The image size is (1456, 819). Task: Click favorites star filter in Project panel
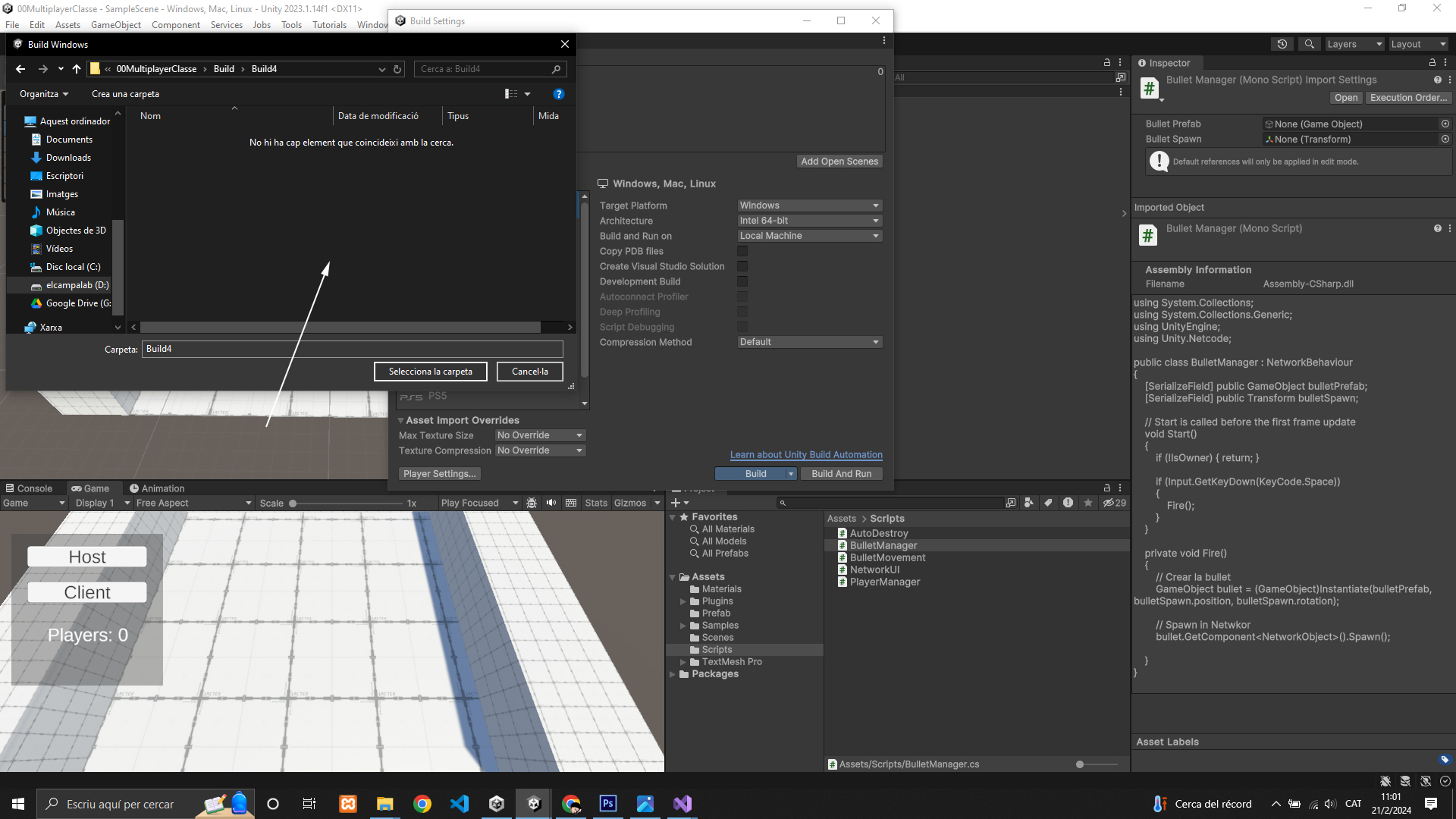pos(1088,503)
